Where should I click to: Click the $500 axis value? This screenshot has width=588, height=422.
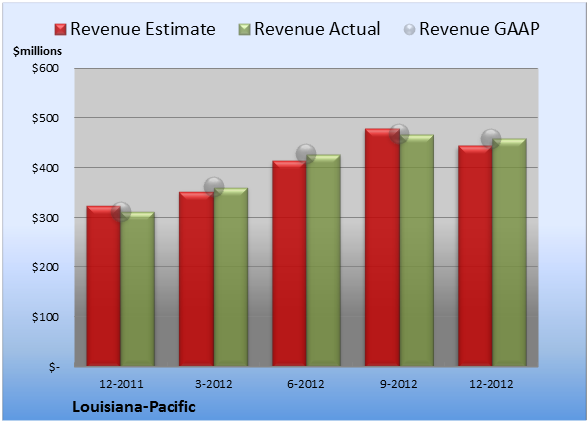45,118
